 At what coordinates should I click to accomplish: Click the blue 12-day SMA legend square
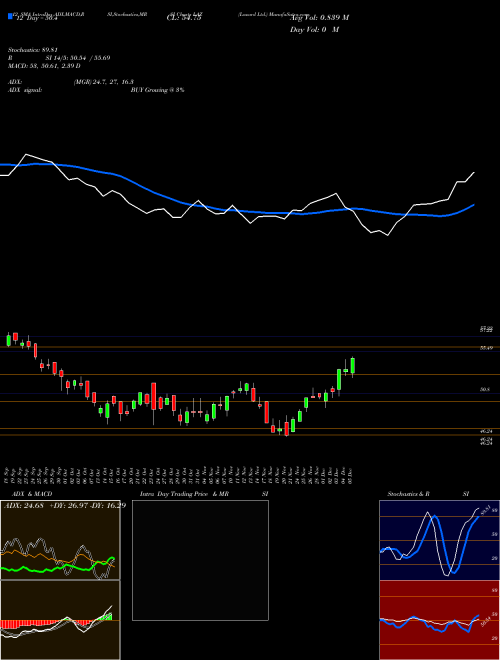10,16
